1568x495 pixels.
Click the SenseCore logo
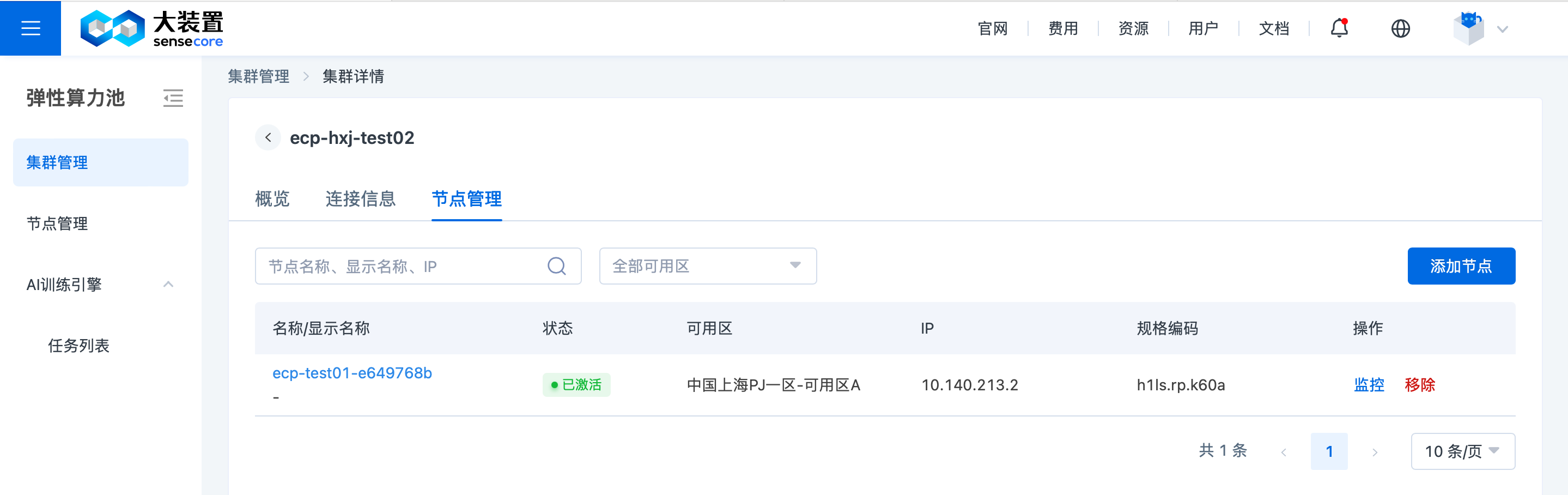[x=151, y=28]
